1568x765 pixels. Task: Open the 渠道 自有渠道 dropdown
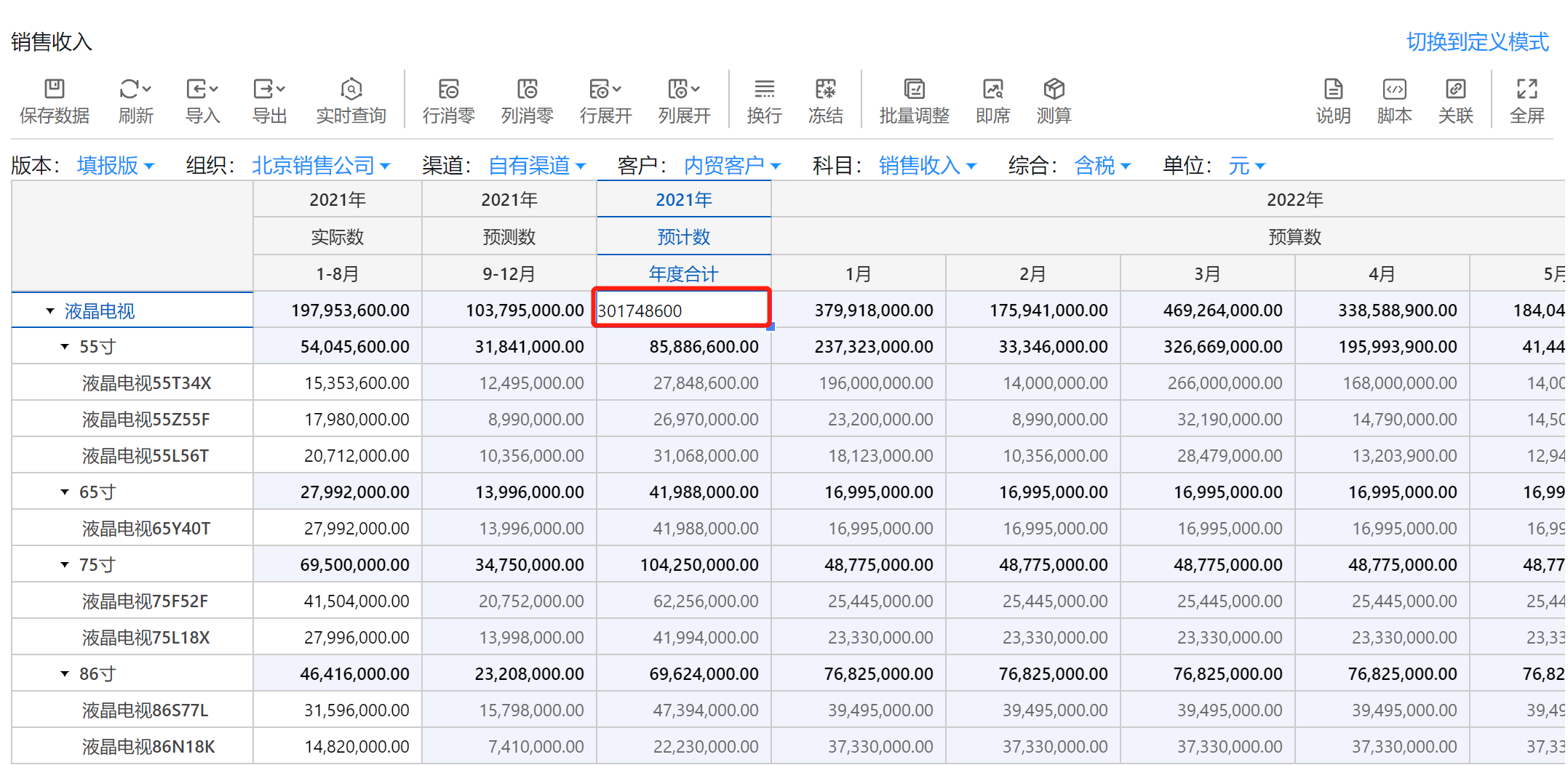[x=537, y=166]
